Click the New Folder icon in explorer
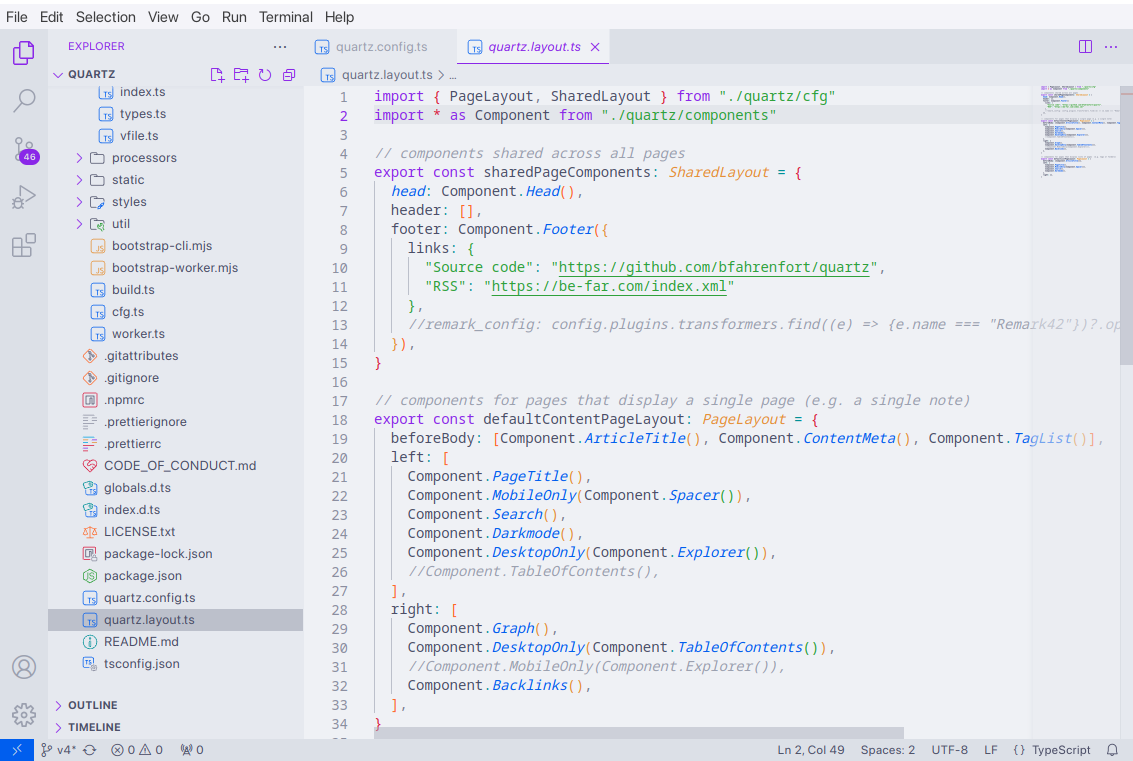Screen dimensions: 1133x761 tap(241, 75)
